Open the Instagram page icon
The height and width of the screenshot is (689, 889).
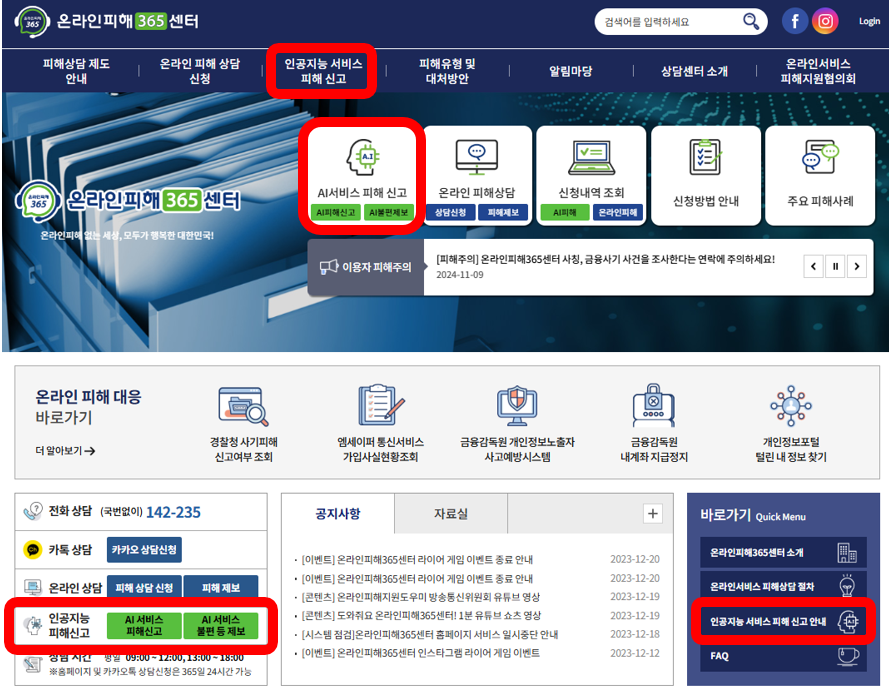(x=825, y=21)
